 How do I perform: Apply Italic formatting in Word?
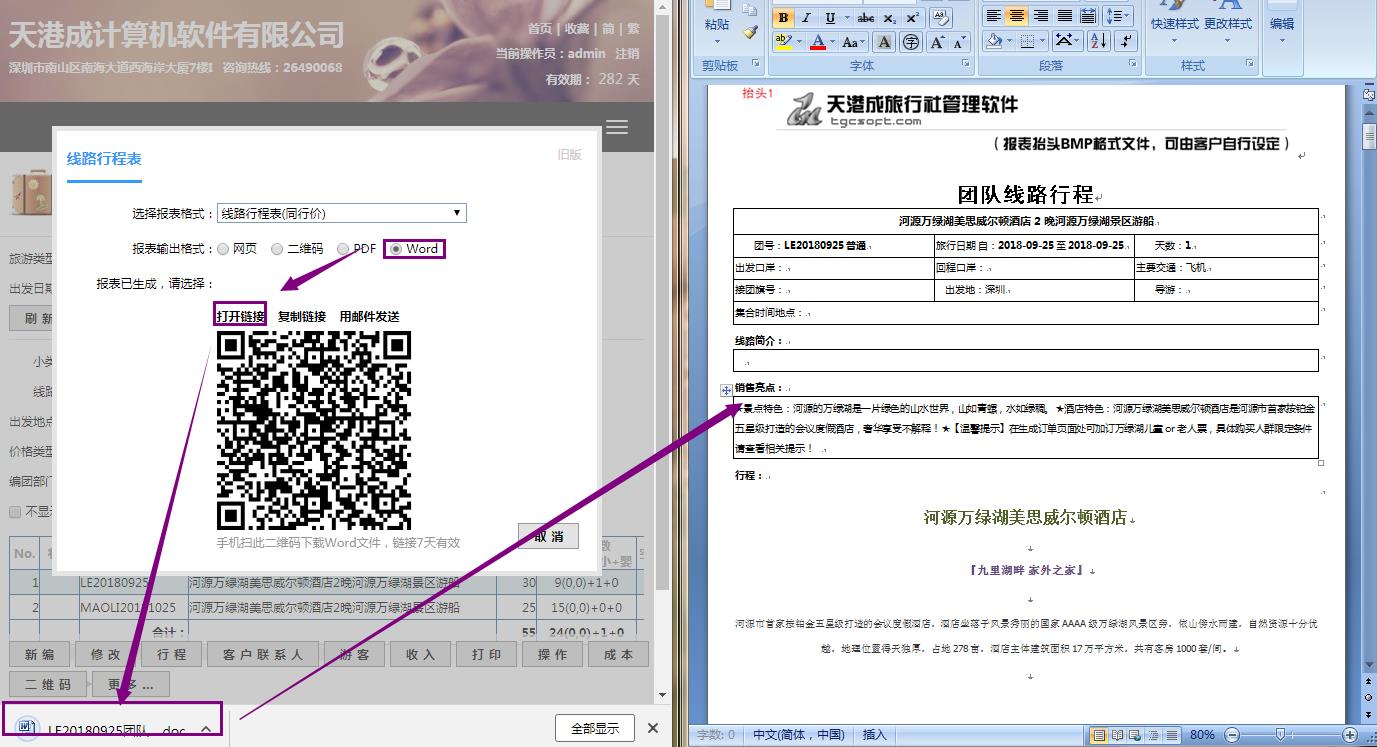(806, 18)
